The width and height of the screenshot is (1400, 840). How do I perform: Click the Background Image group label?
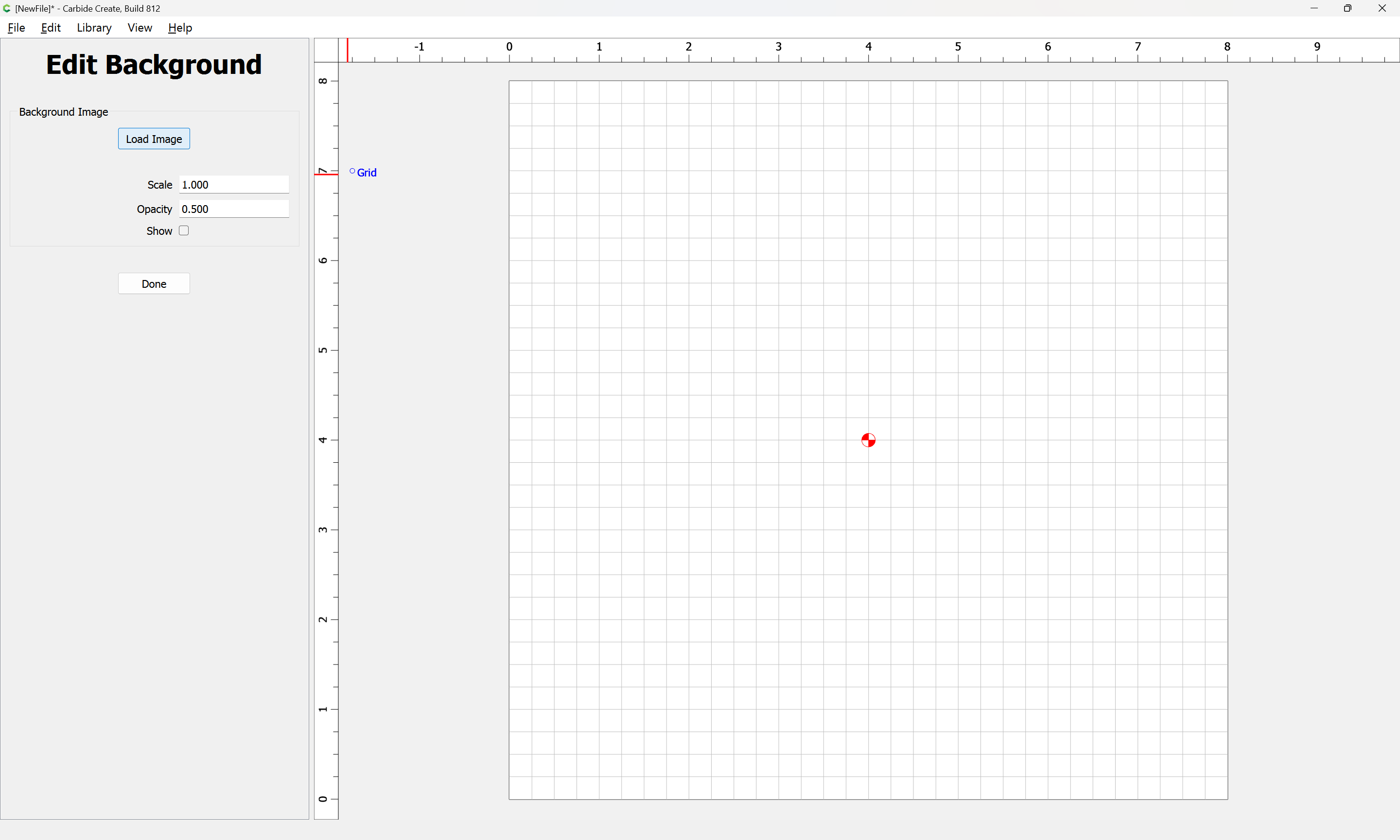[63, 112]
